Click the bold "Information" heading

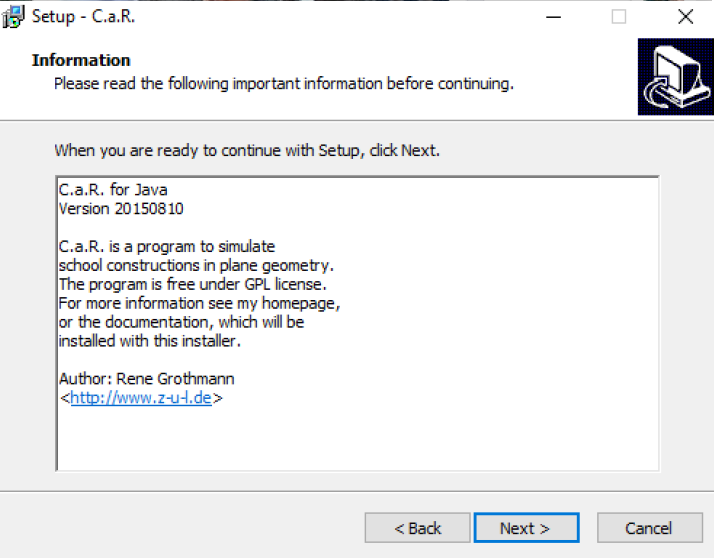tap(81, 60)
